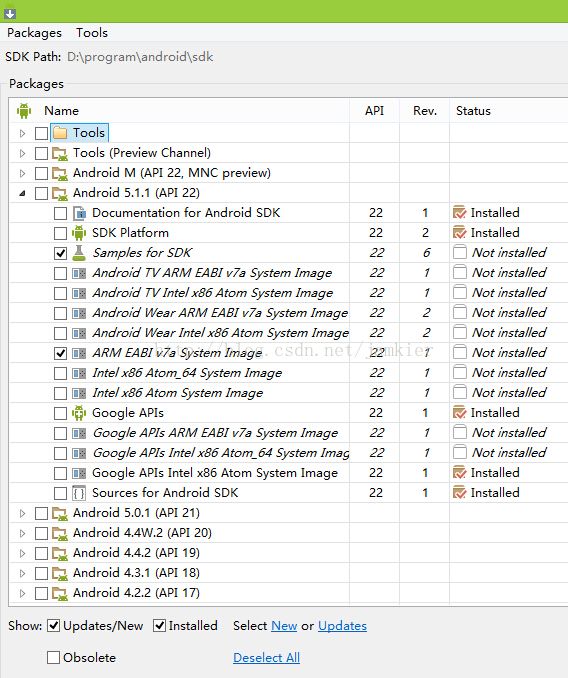This screenshot has width=568, height=678.
Task: Select the Android TV Intel x86 Atom System Image row
Action: point(289,293)
